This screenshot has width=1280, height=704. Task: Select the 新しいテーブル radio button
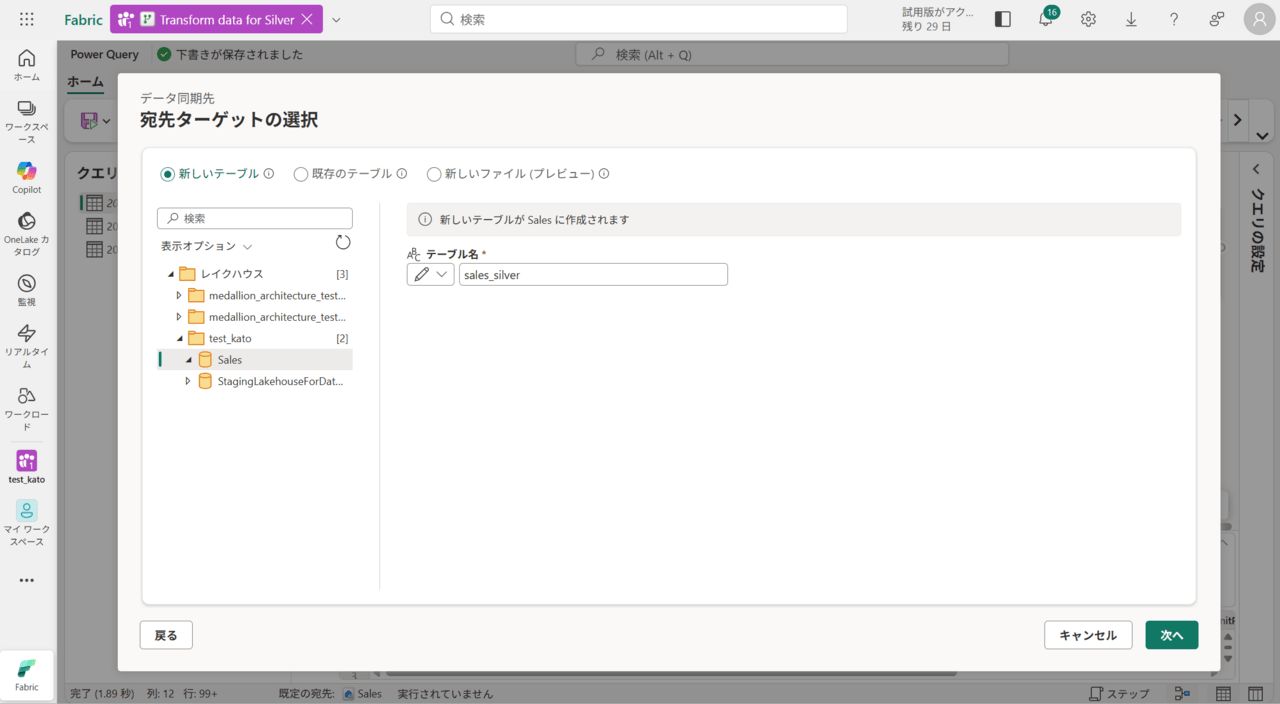point(168,174)
